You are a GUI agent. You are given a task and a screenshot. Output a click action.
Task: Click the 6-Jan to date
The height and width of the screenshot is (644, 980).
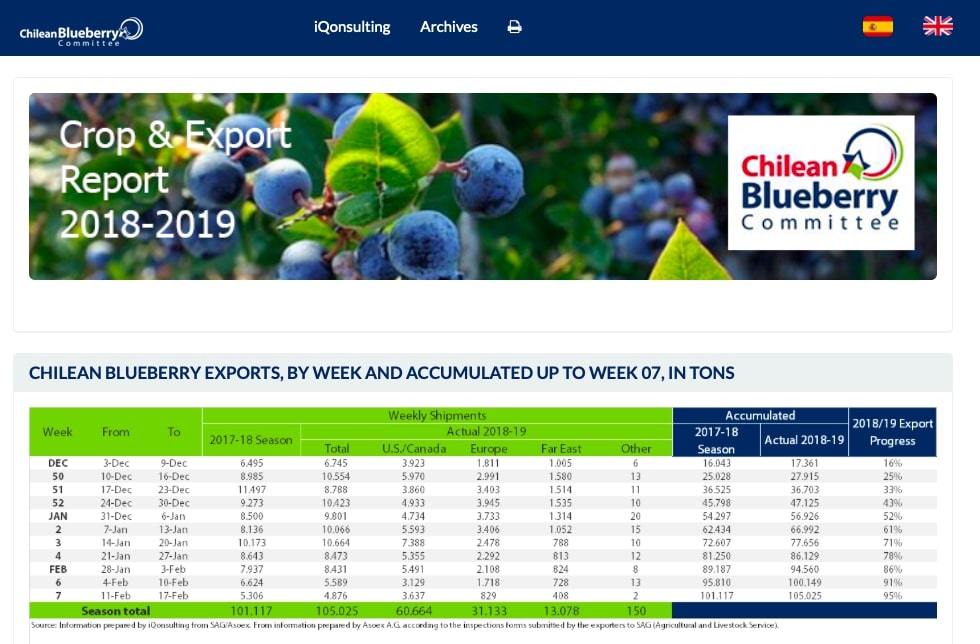click(x=174, y=516)
